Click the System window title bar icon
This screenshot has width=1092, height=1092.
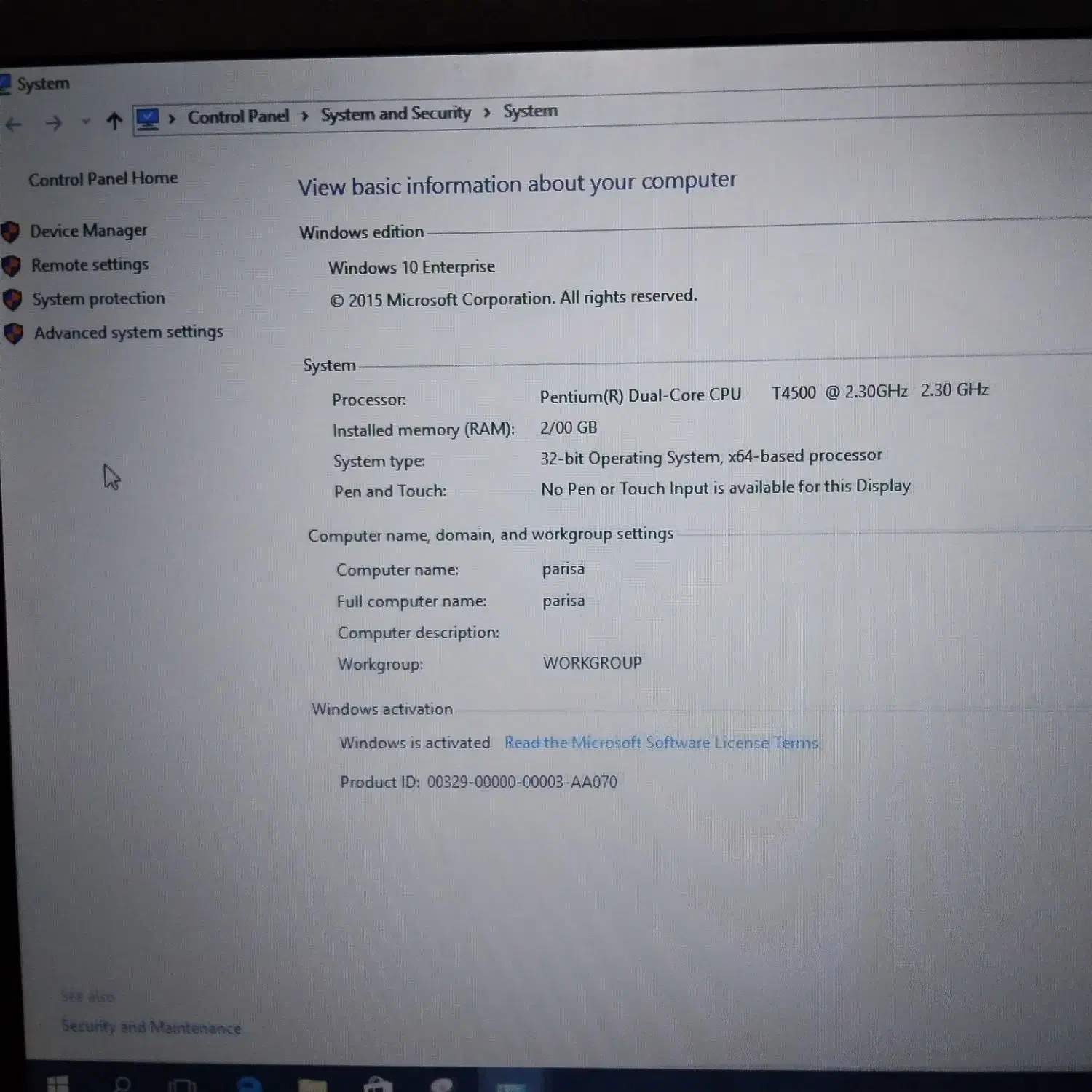click(4, 84)
